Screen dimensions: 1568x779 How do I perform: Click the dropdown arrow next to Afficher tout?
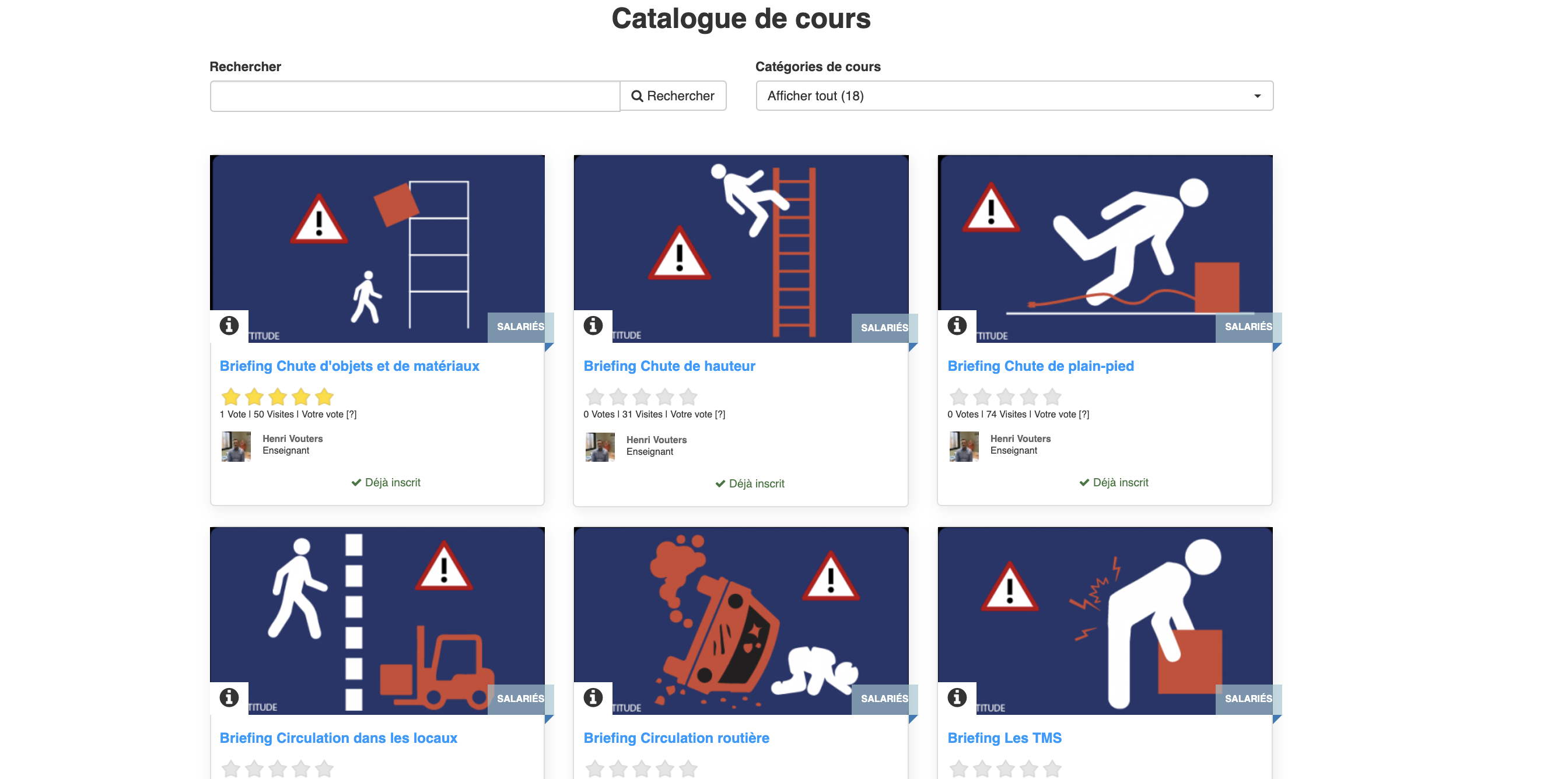1258,96
